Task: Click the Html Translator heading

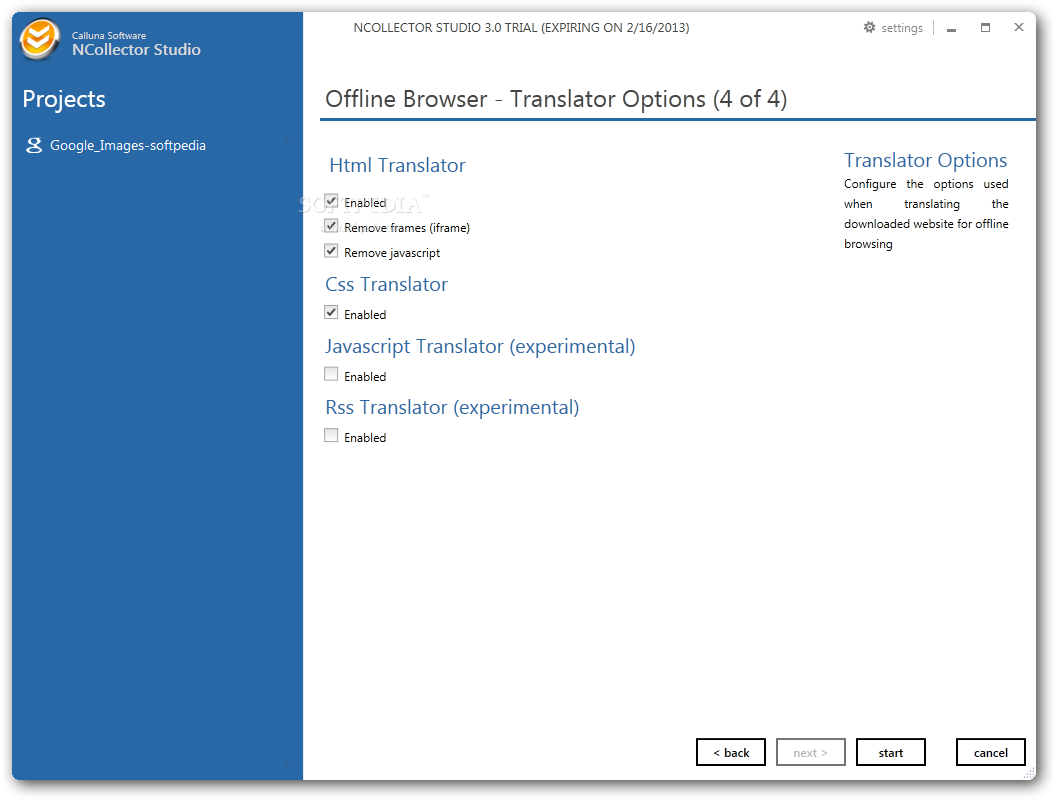Action: point(397,166)
